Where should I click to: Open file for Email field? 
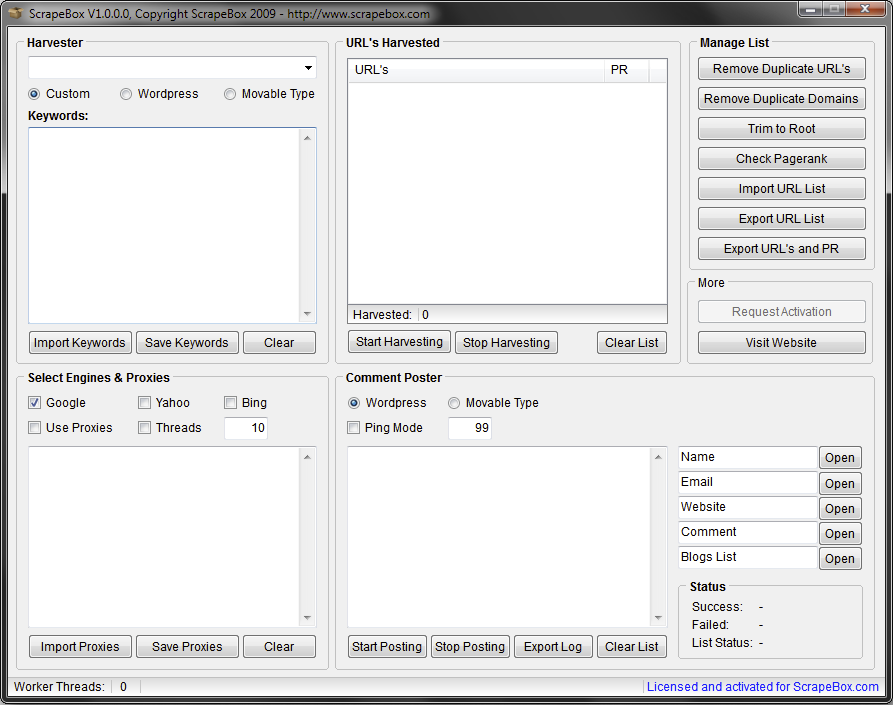coord(840,483)
